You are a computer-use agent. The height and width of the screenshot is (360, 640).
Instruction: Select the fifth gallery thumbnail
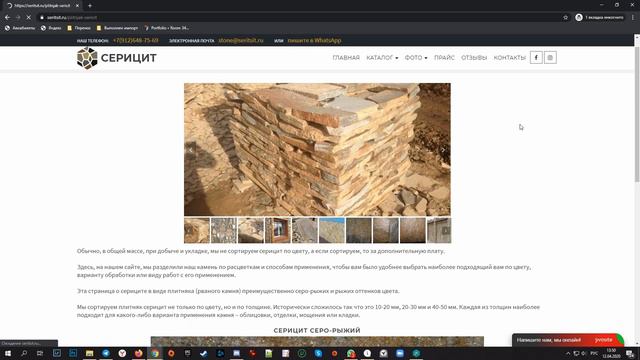pyautogui.click(x=304, y=230)
